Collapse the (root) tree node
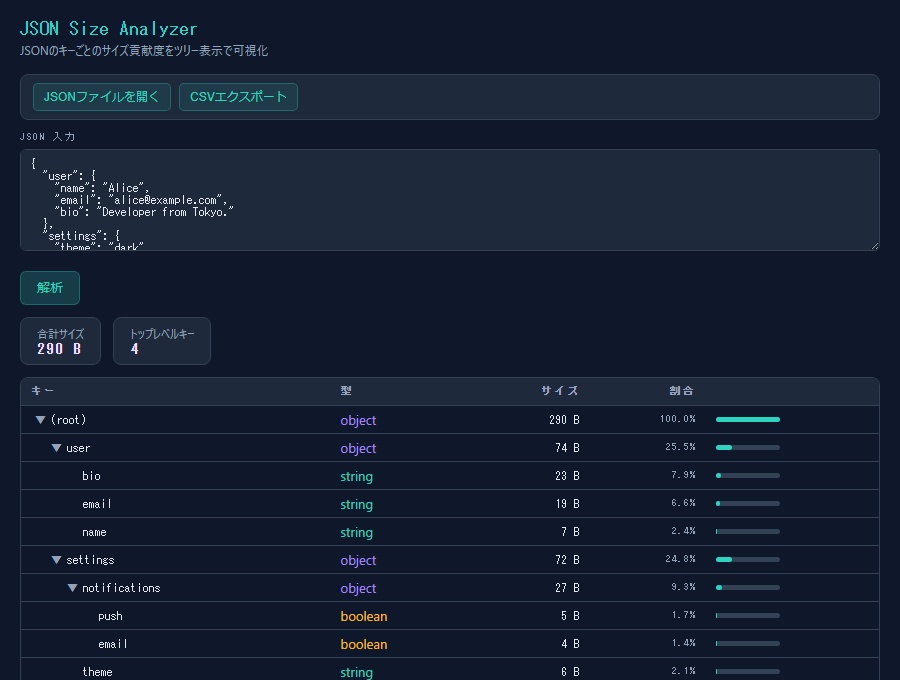 [x=40, y=420]
